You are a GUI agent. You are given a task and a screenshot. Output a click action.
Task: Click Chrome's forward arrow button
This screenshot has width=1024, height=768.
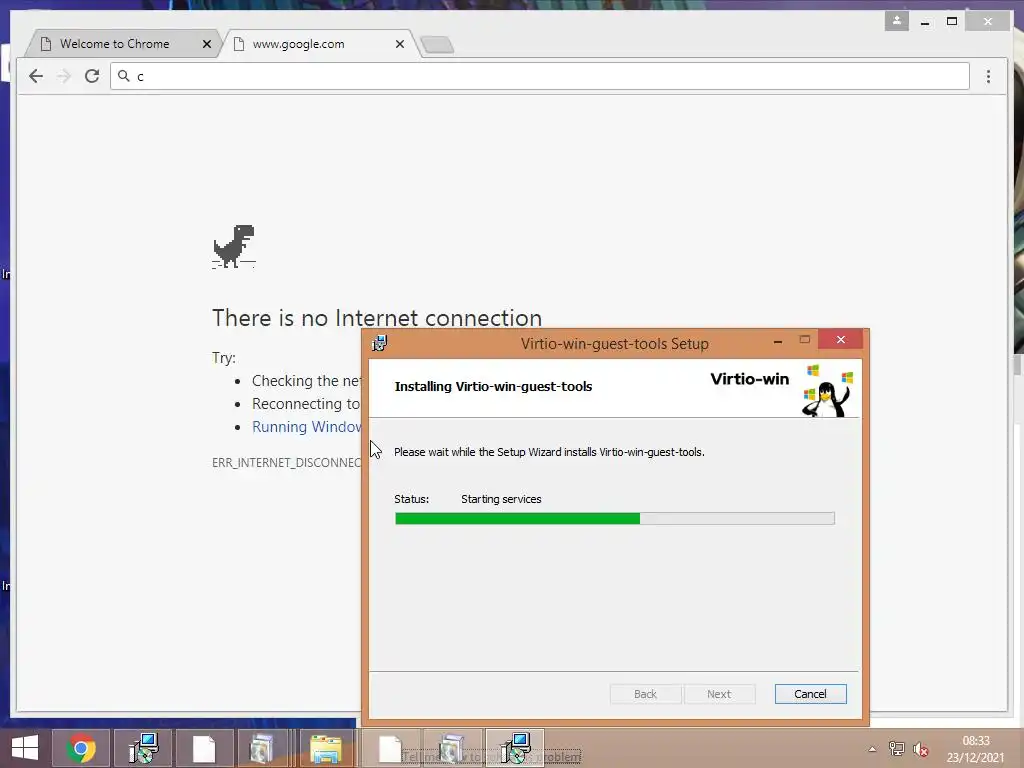point(63,76)
